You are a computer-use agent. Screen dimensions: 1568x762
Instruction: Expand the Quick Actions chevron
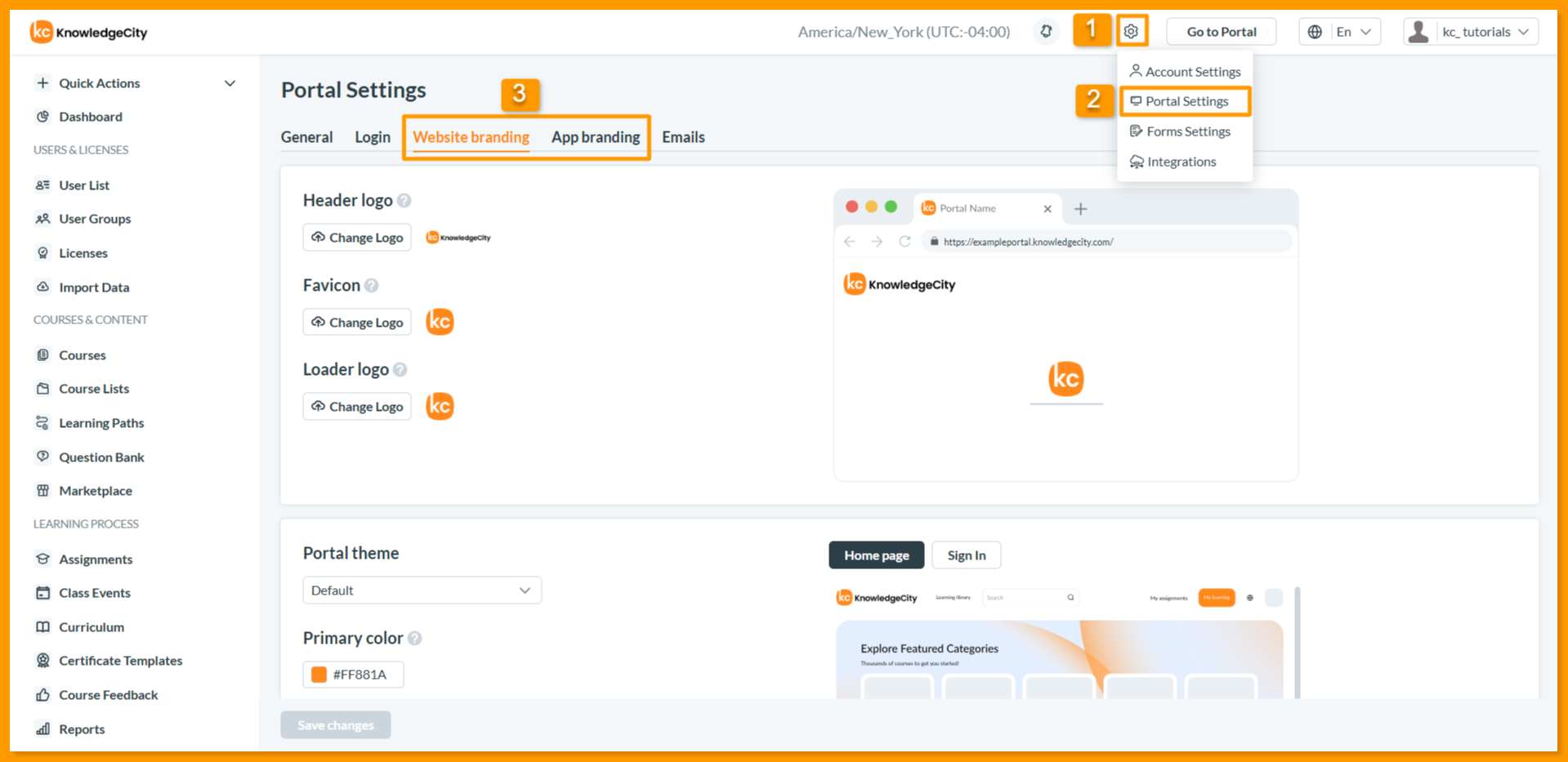pyautogui.click(x=230, y=83)
